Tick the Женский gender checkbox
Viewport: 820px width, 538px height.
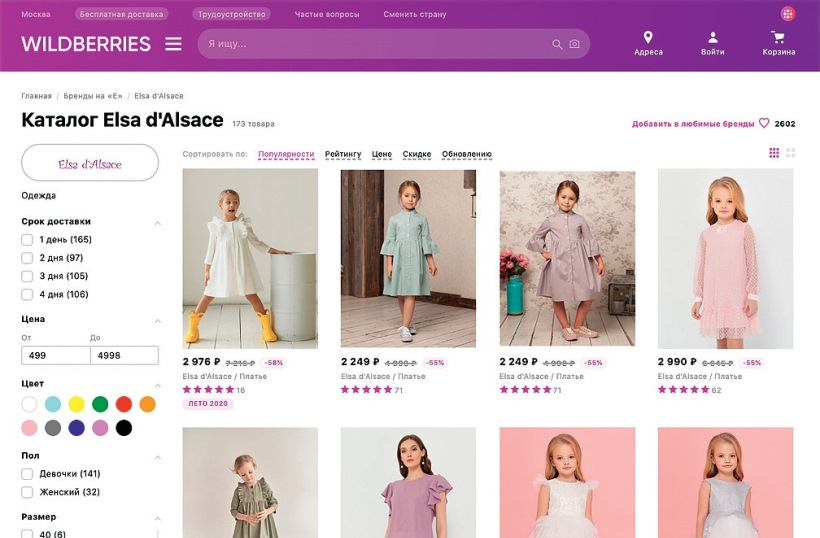click(x=27, y=493)
